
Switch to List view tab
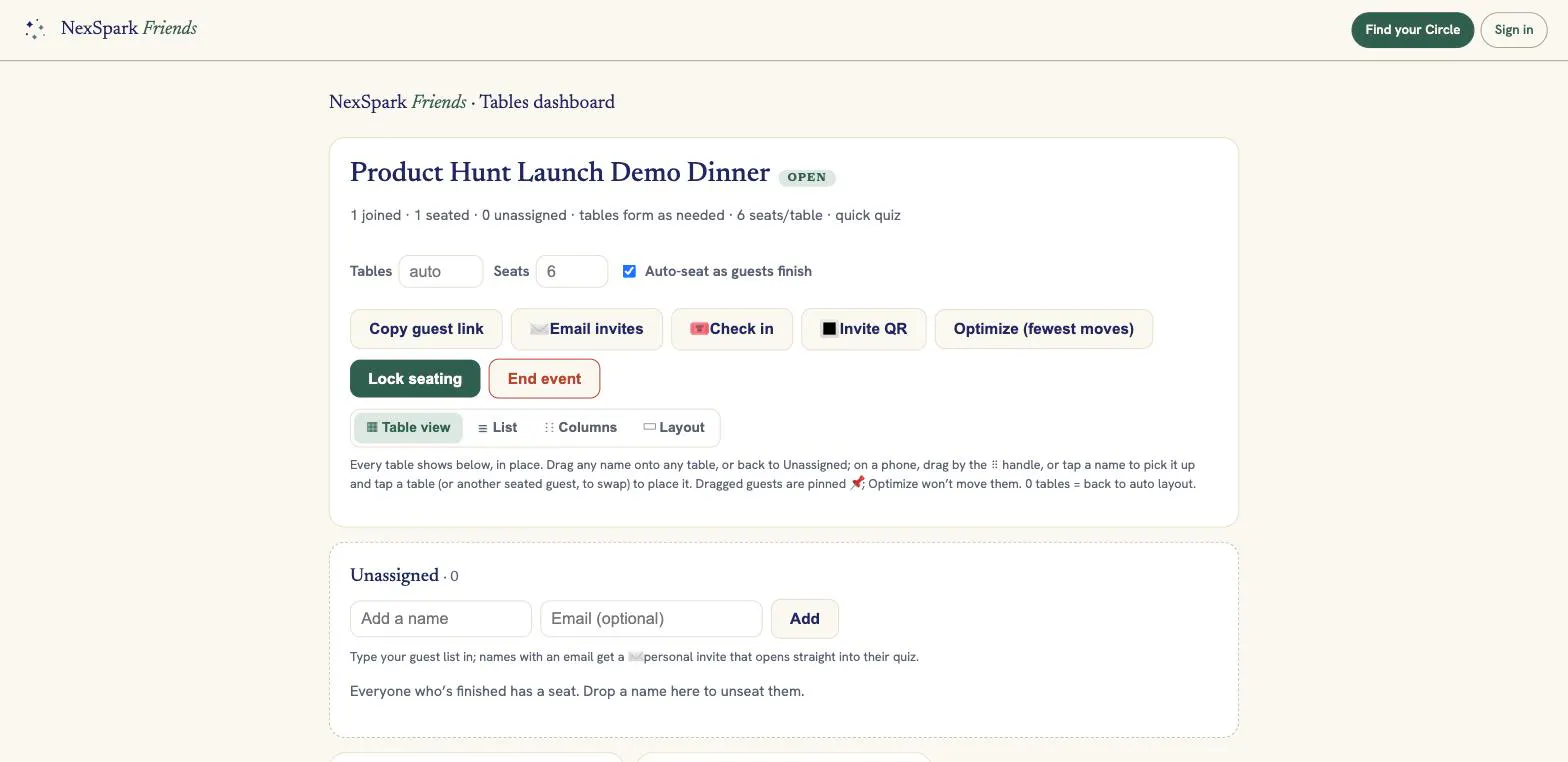[497, 428]
